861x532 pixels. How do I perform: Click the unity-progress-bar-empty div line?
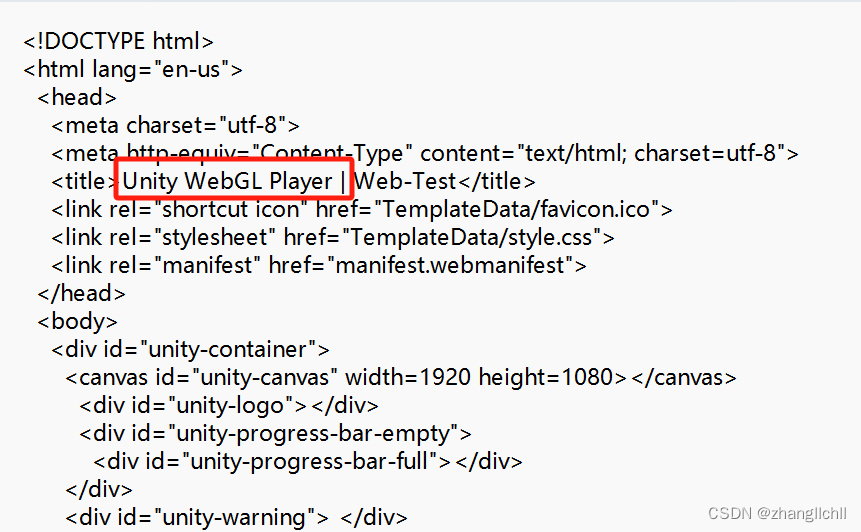[276, 434]
